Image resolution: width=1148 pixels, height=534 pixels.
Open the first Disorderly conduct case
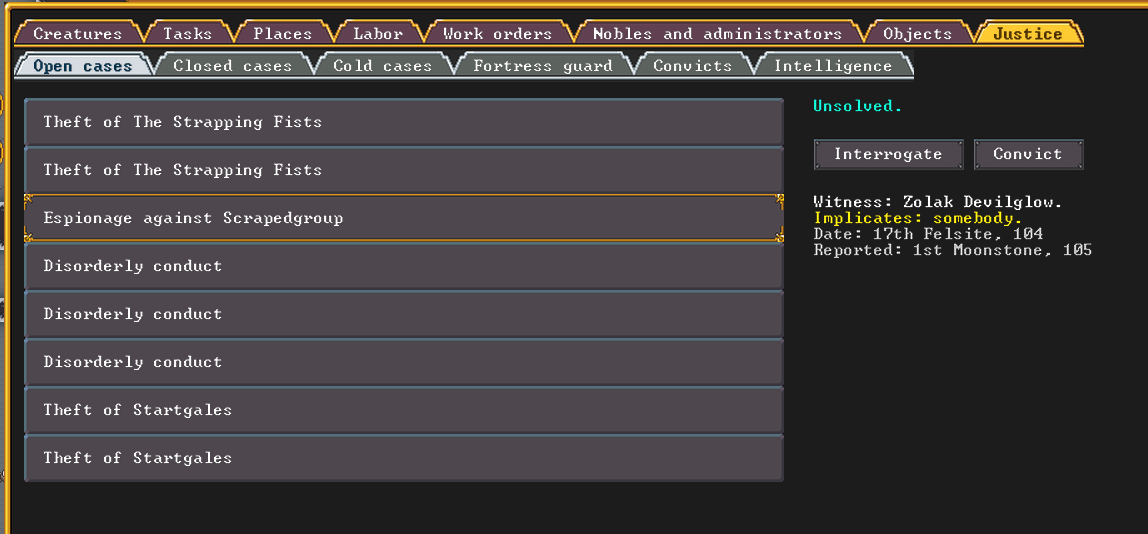(x=403, y=266)
